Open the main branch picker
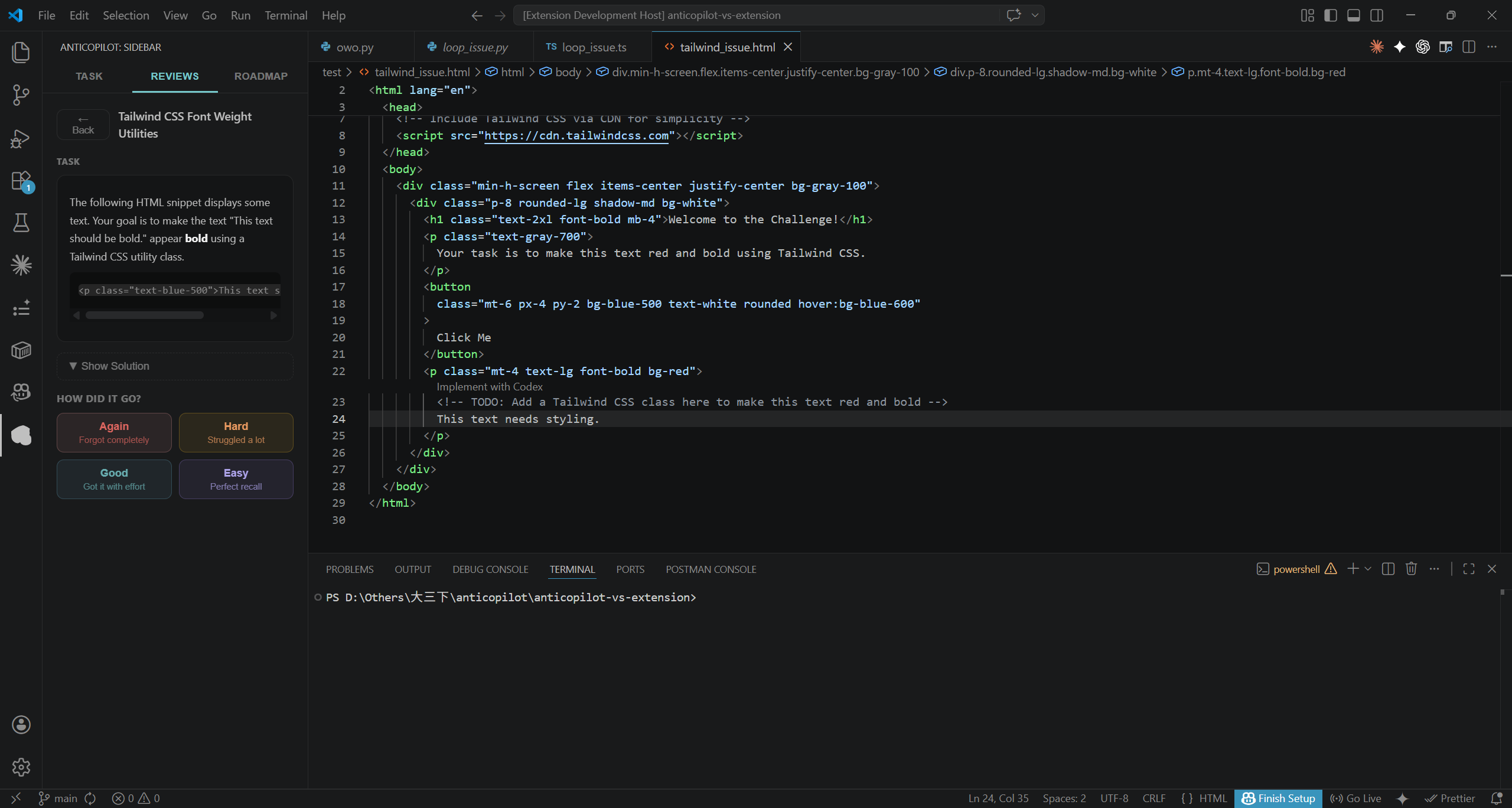 pyautogui.click(x=58, y=799)
